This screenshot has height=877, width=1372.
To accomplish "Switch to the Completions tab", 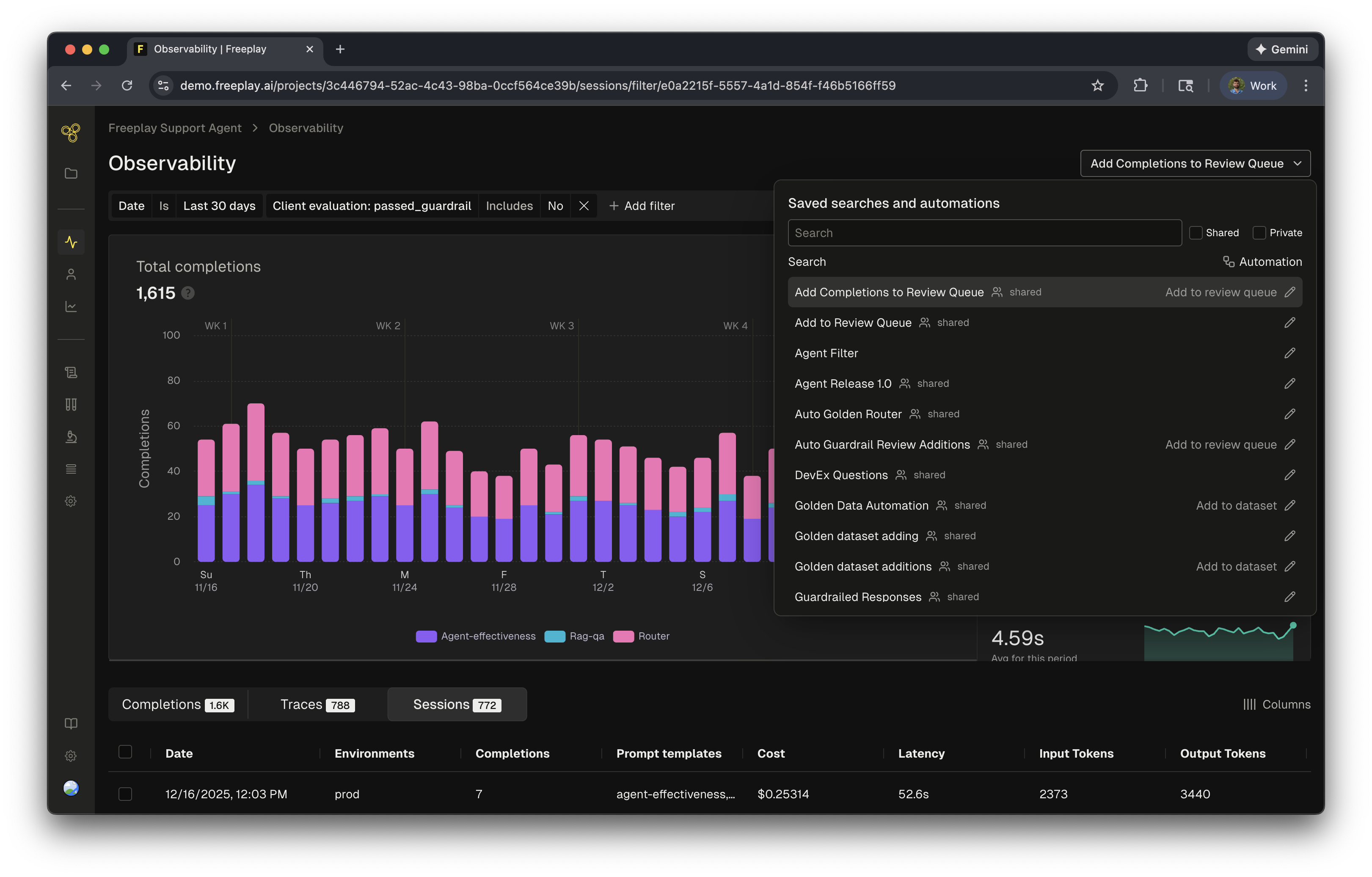I will (177, 705).
